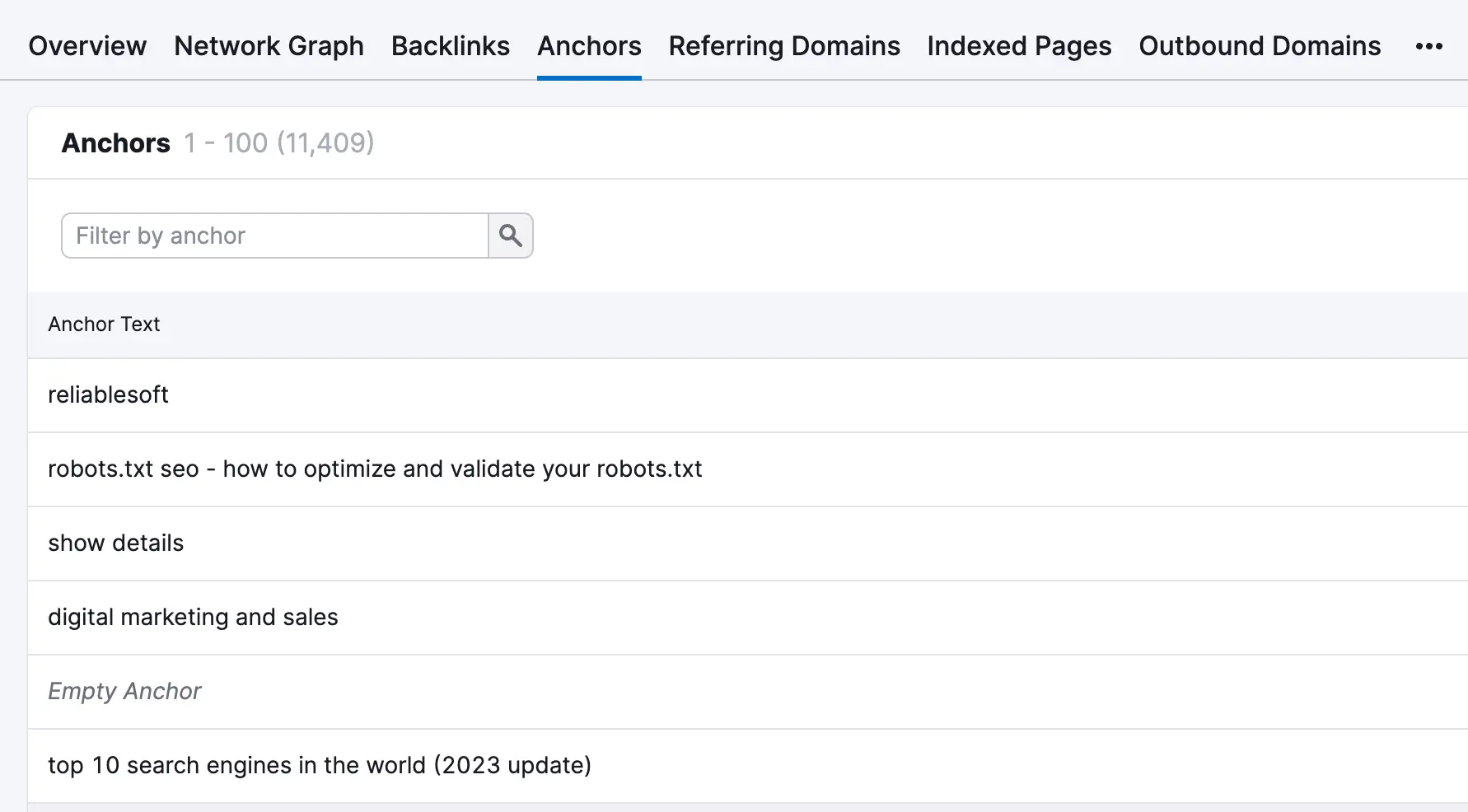Select digital marketing and sales anchor

[x=193, y=618]
